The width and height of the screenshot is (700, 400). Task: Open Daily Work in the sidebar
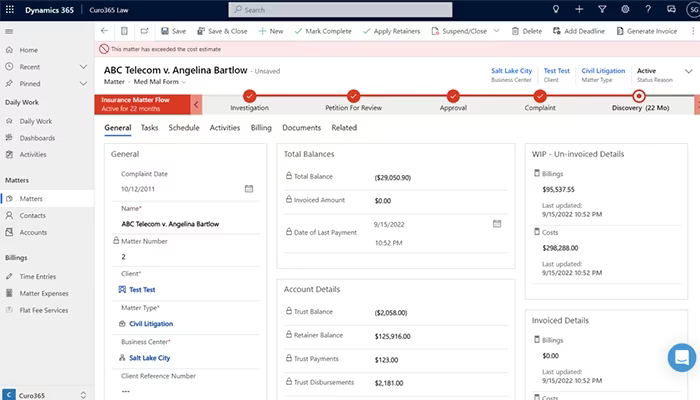(47, 121)
